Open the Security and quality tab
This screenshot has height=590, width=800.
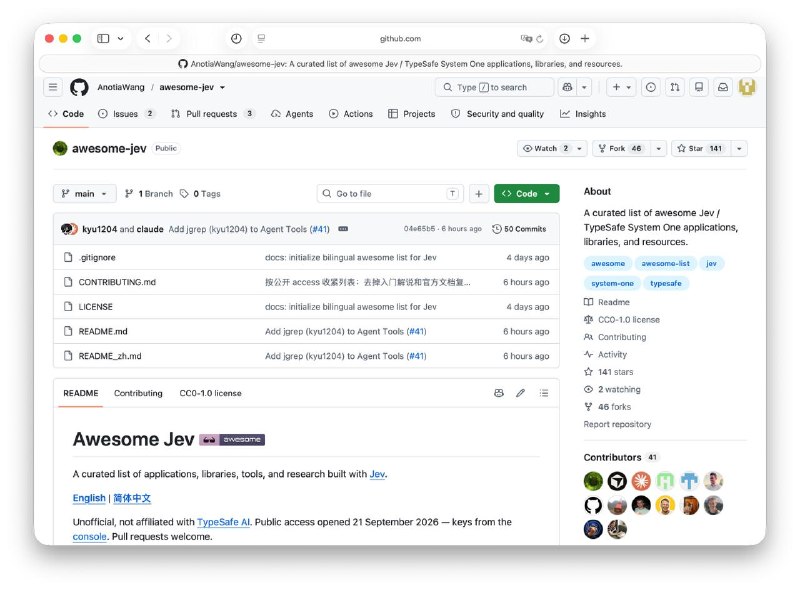497,114
